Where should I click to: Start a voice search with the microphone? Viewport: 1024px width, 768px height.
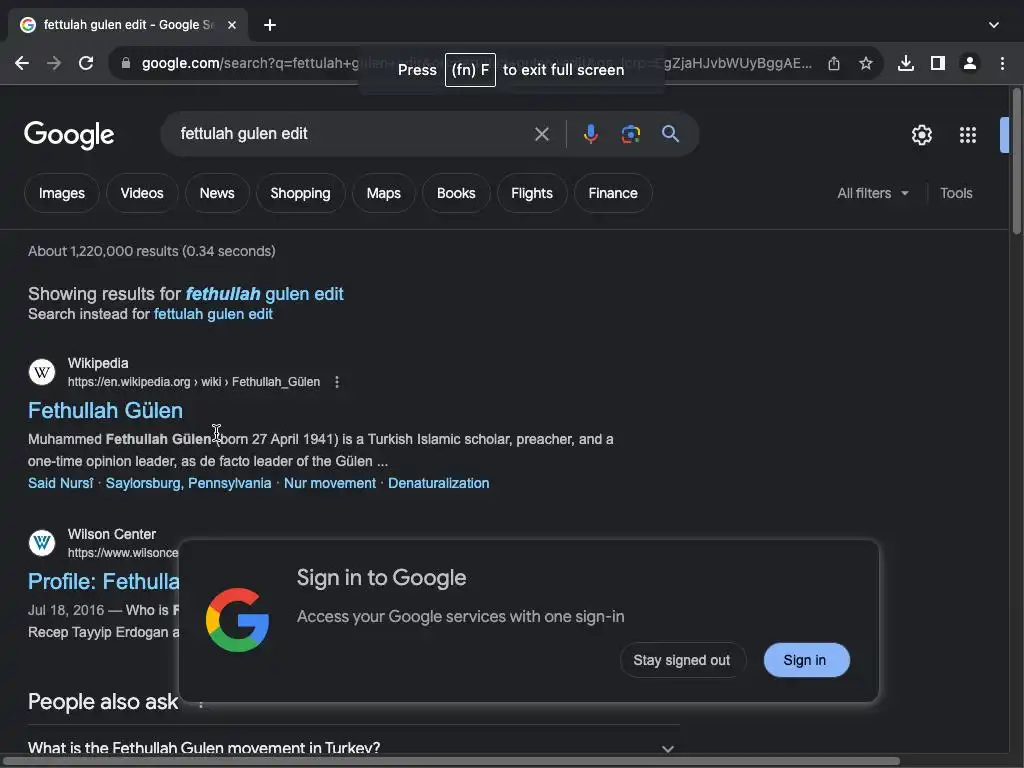[x=590, y=134]
